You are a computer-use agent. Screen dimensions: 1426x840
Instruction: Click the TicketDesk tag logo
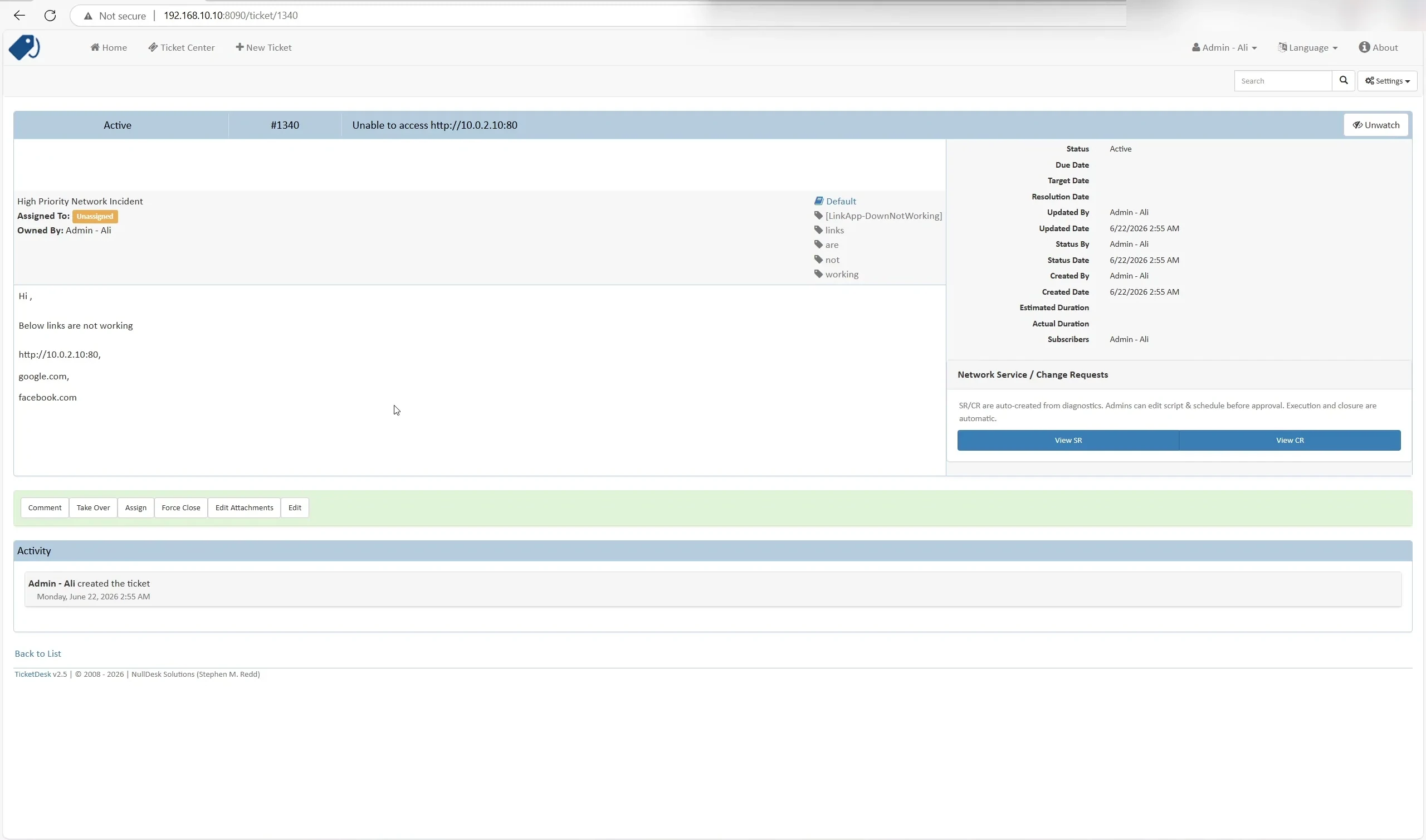coord(25,47)
